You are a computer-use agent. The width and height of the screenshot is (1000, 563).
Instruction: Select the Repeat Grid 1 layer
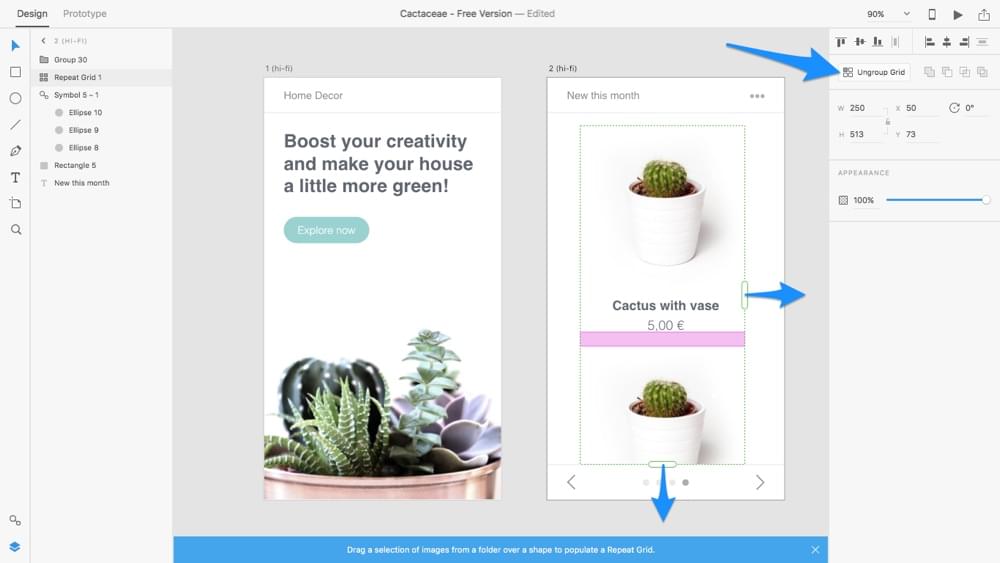coord(78,77)
